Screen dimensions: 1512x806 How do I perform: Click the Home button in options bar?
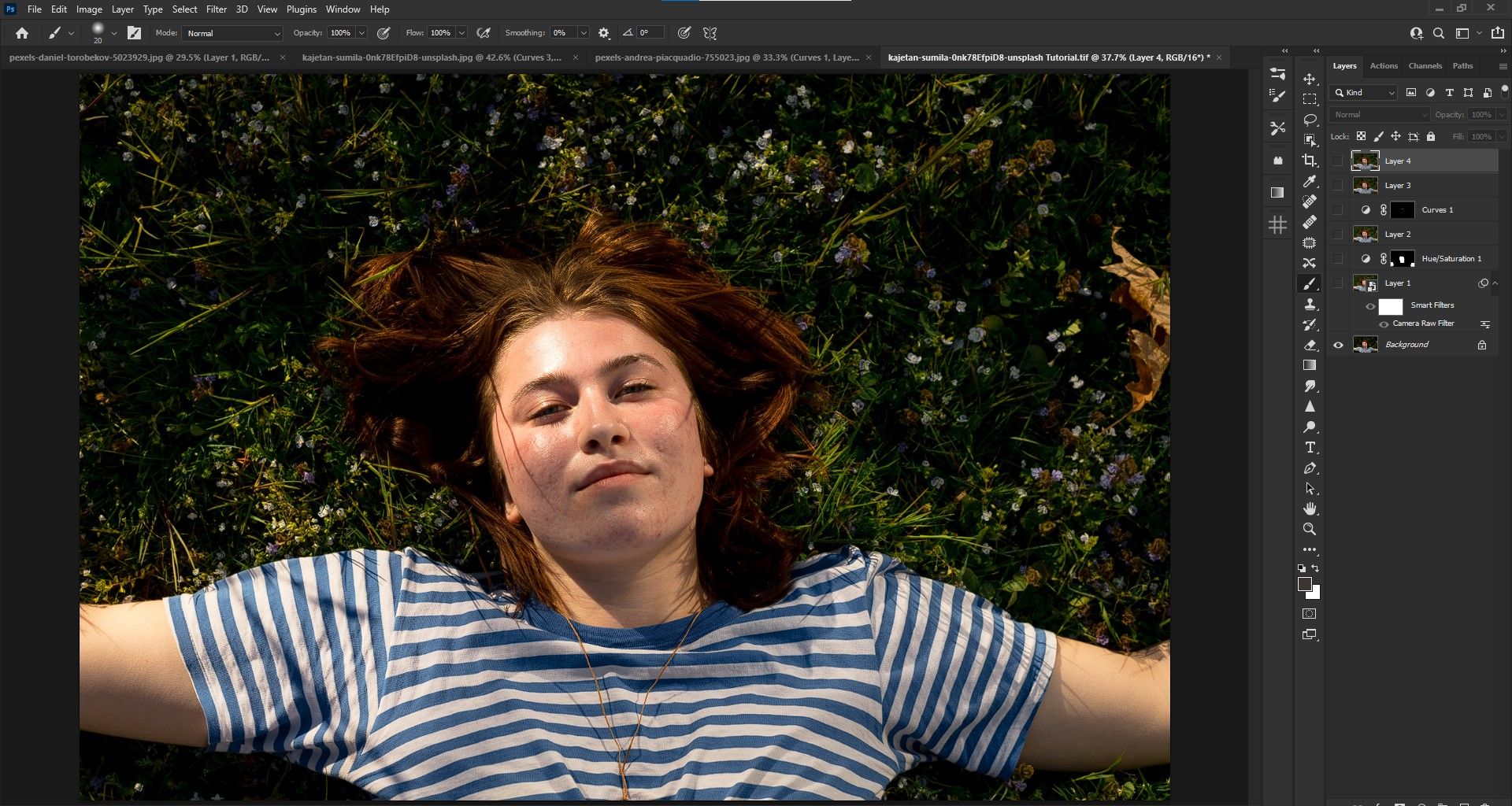point(22,33)
